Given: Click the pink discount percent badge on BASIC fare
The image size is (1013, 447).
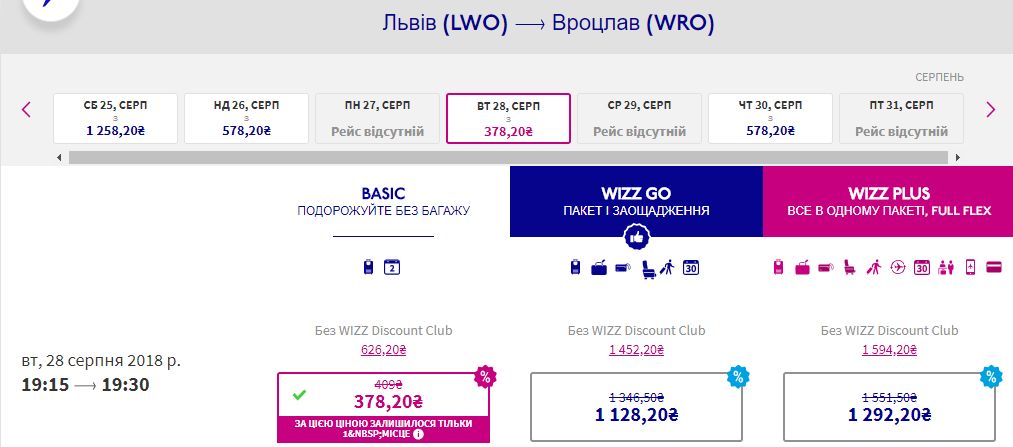Looking at the screenshot, I should tap(486, 377).
